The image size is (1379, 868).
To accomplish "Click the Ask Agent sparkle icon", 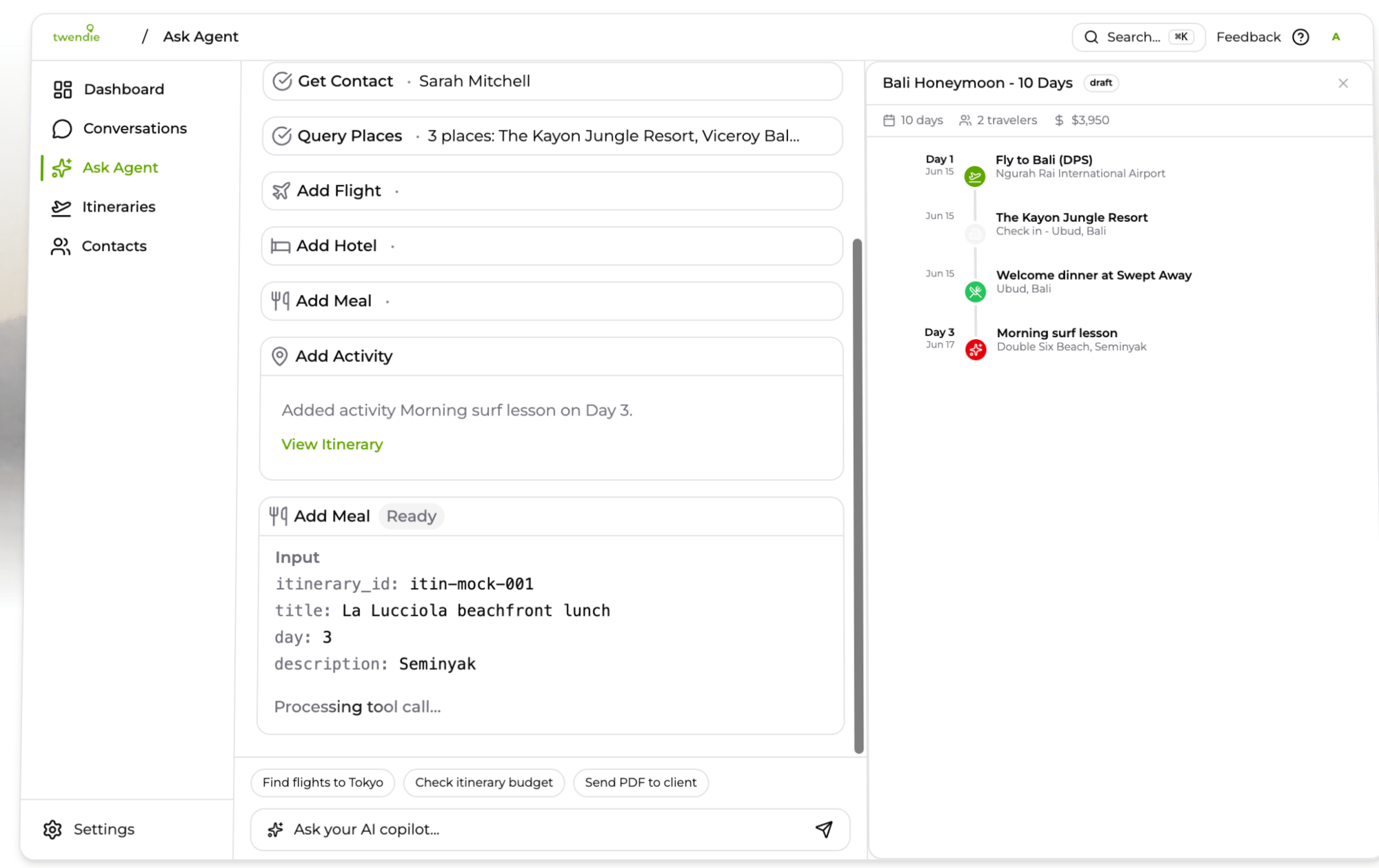I will point(62,168).
